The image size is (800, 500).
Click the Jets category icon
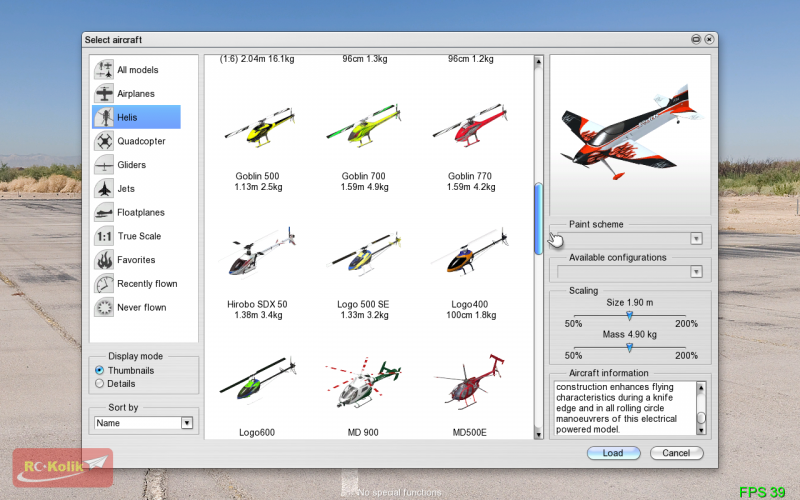coord(104,188)
